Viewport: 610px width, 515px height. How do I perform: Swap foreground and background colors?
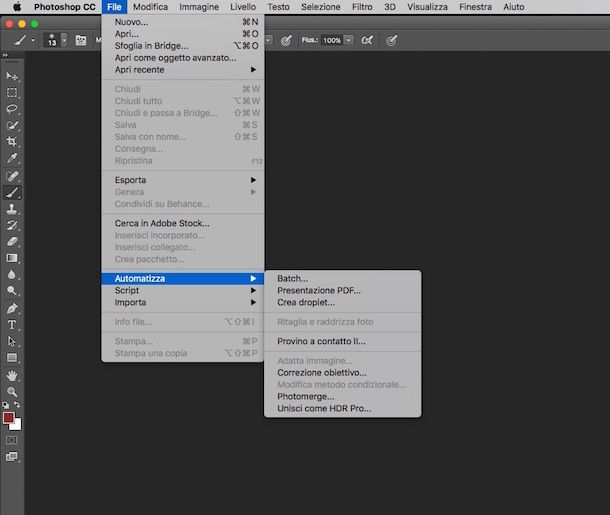[17, 405]
